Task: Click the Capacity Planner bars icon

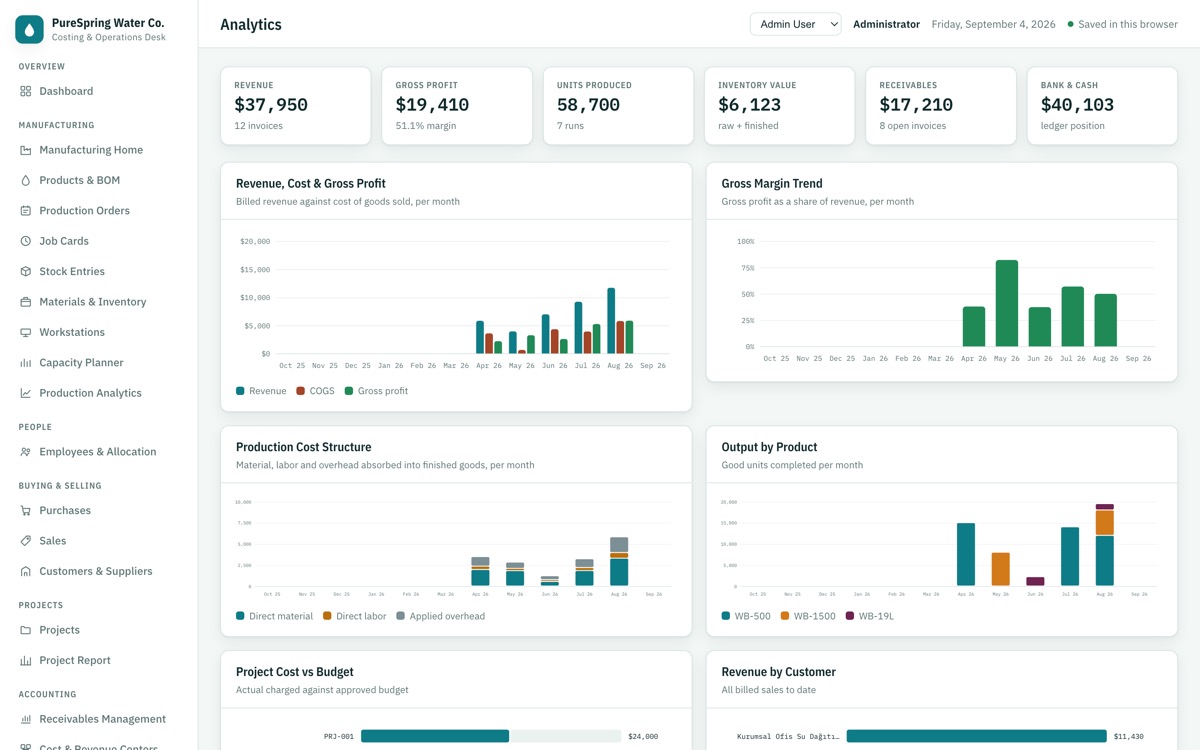Action: pos(26,363)
